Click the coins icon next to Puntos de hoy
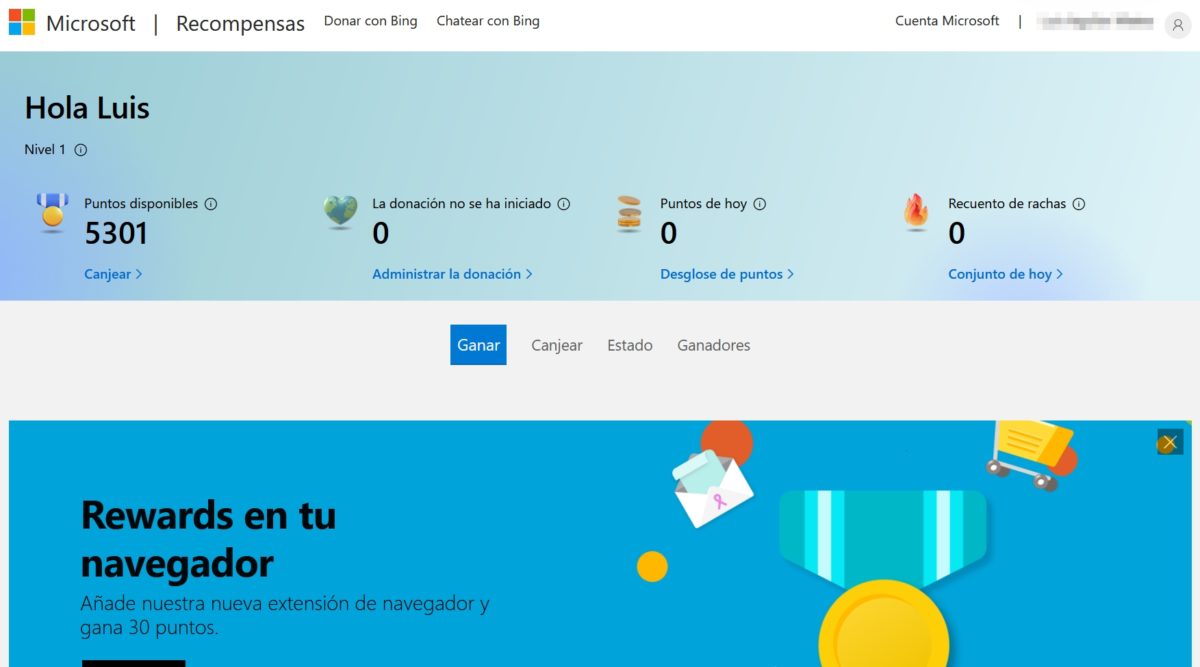The height and width of the screenshot is (667, 1200). click(x=628, y=213)
